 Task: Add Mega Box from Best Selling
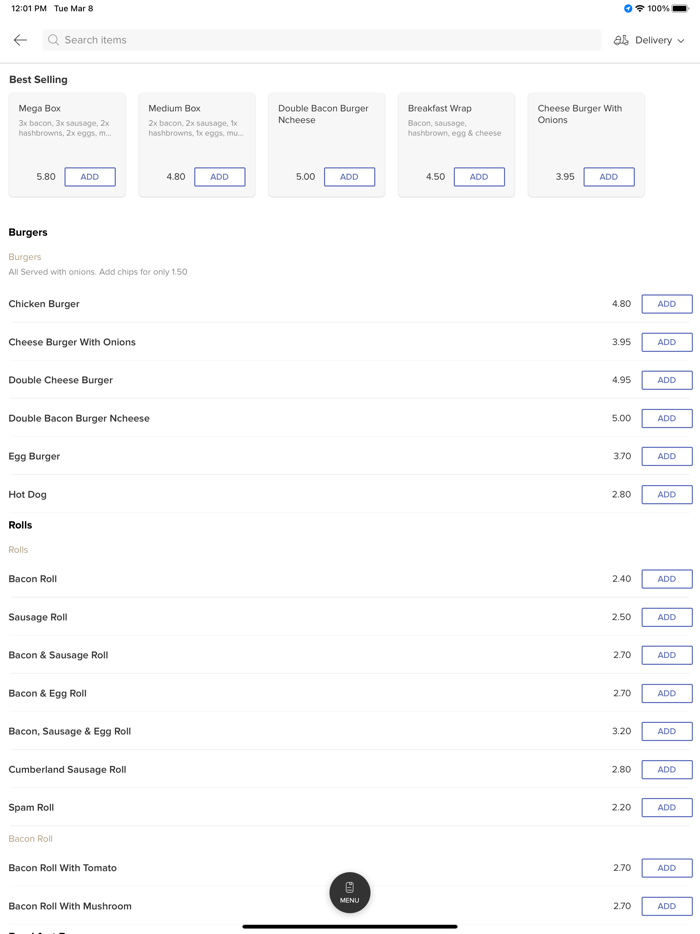pos(90,177)
